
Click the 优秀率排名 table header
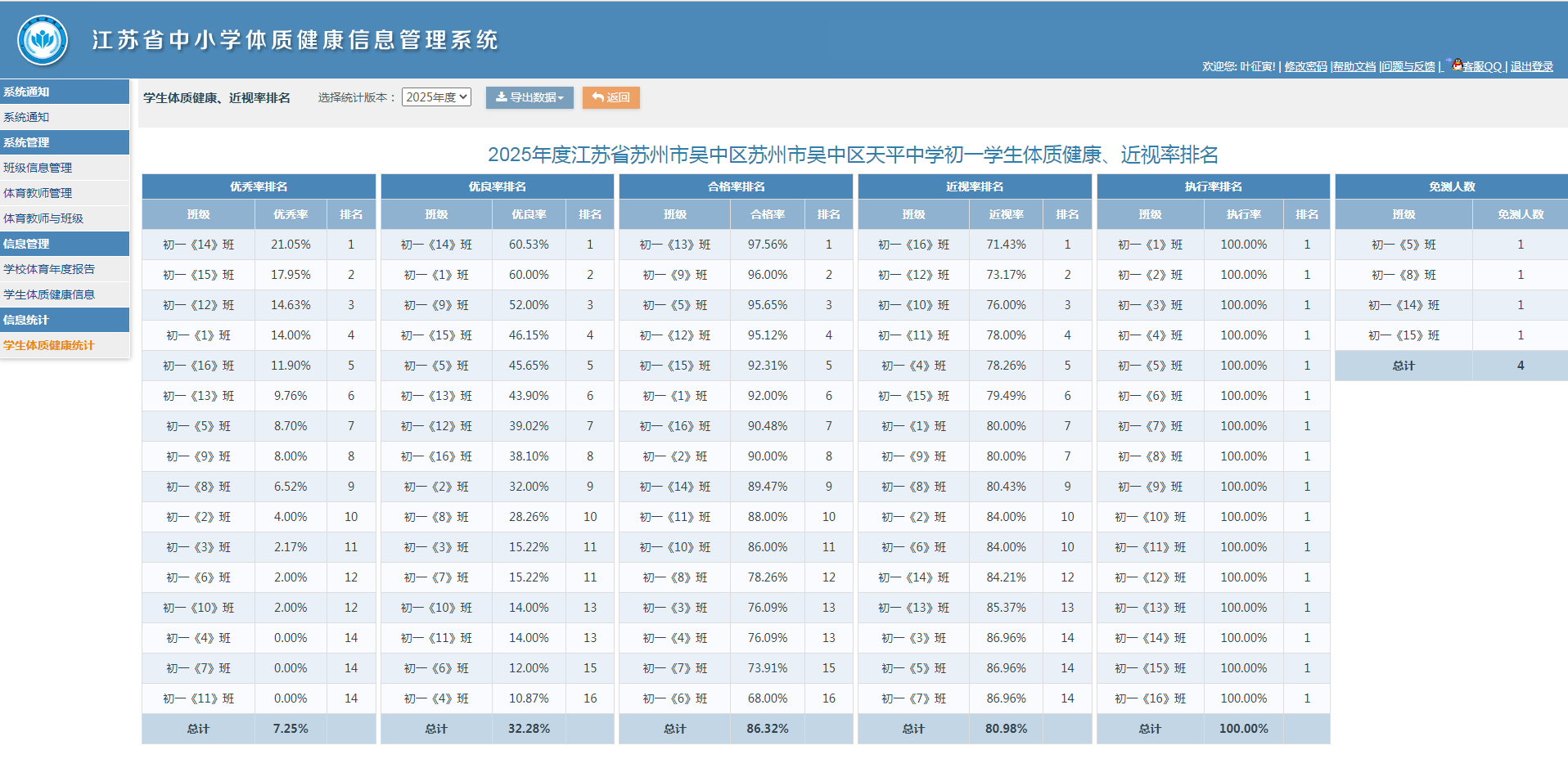[x=259, y=186]
